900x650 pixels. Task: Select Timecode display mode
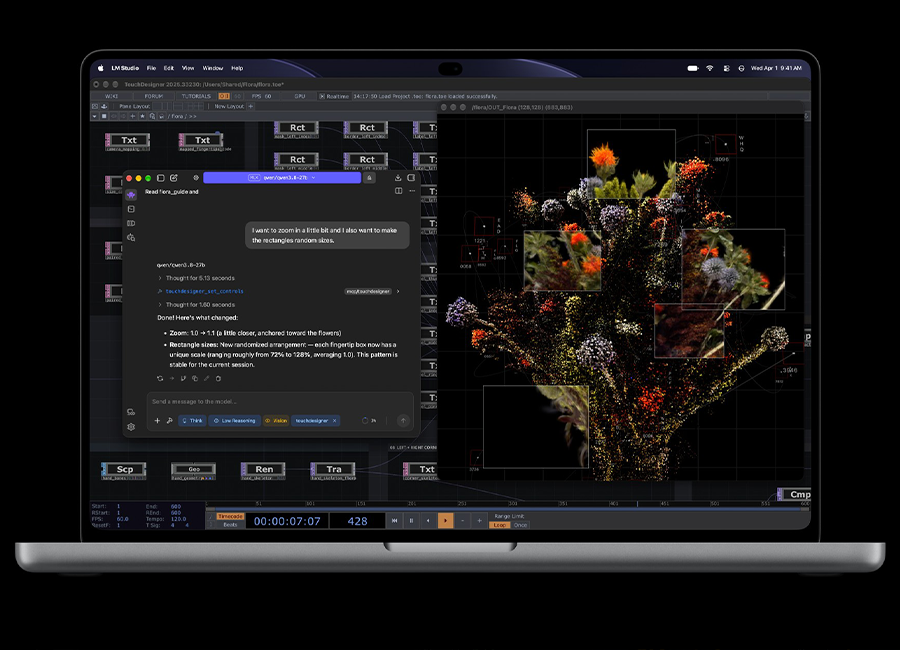click(230, 516)
